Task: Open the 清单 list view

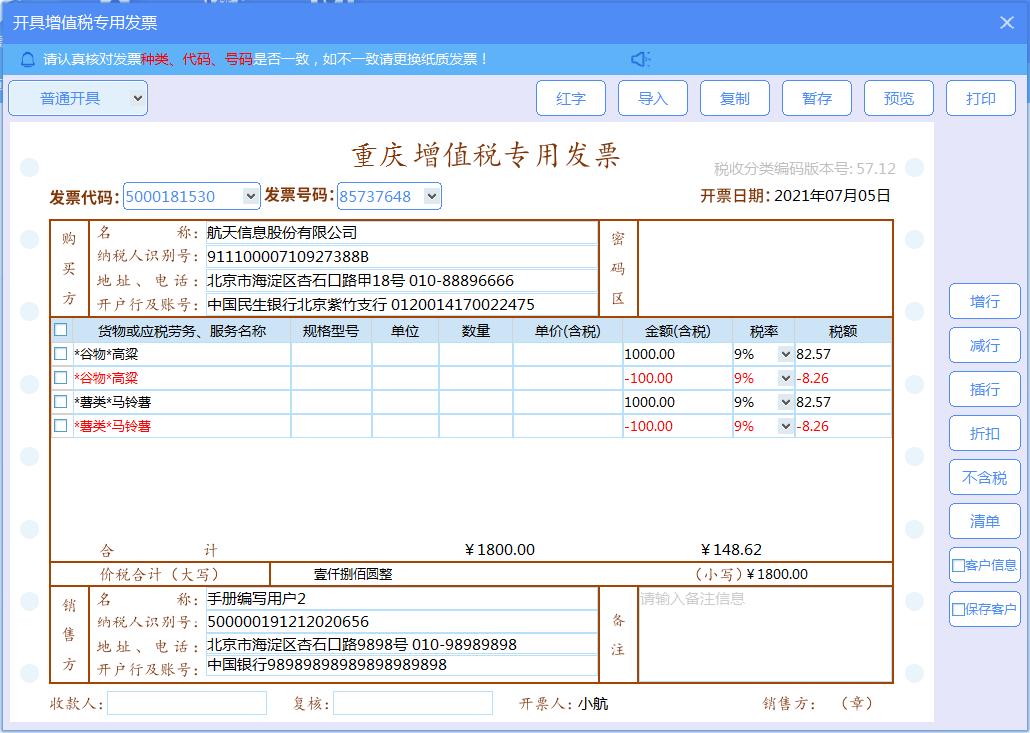Action: click(984, 521)
